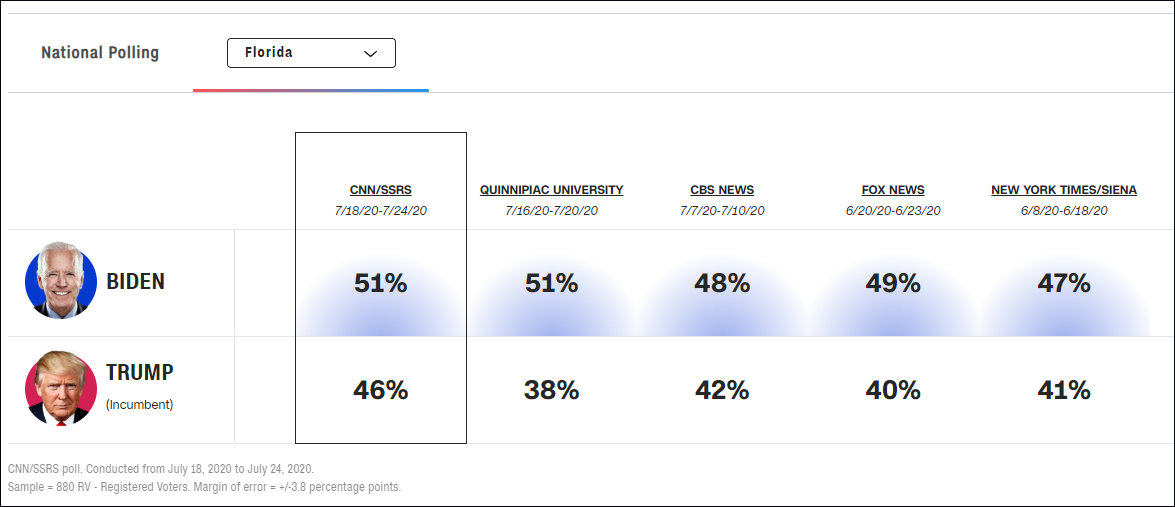Select Trump's 41% NYT/Siena result

tap(1064, 390)
